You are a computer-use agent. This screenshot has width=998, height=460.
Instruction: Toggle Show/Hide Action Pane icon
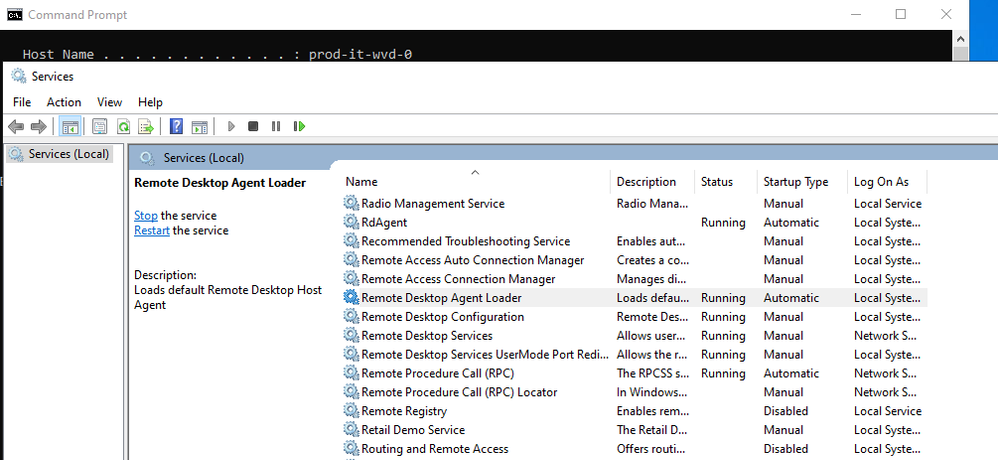coord(200,127)
